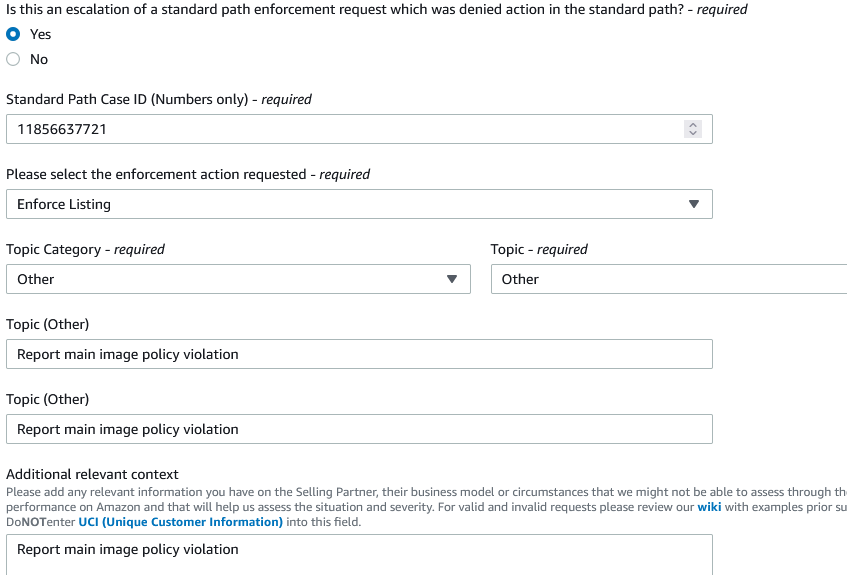This screenshot has width=847, height=575.
Task: Increment Case ID with the up stepper arrow
Action: point(694,125)
